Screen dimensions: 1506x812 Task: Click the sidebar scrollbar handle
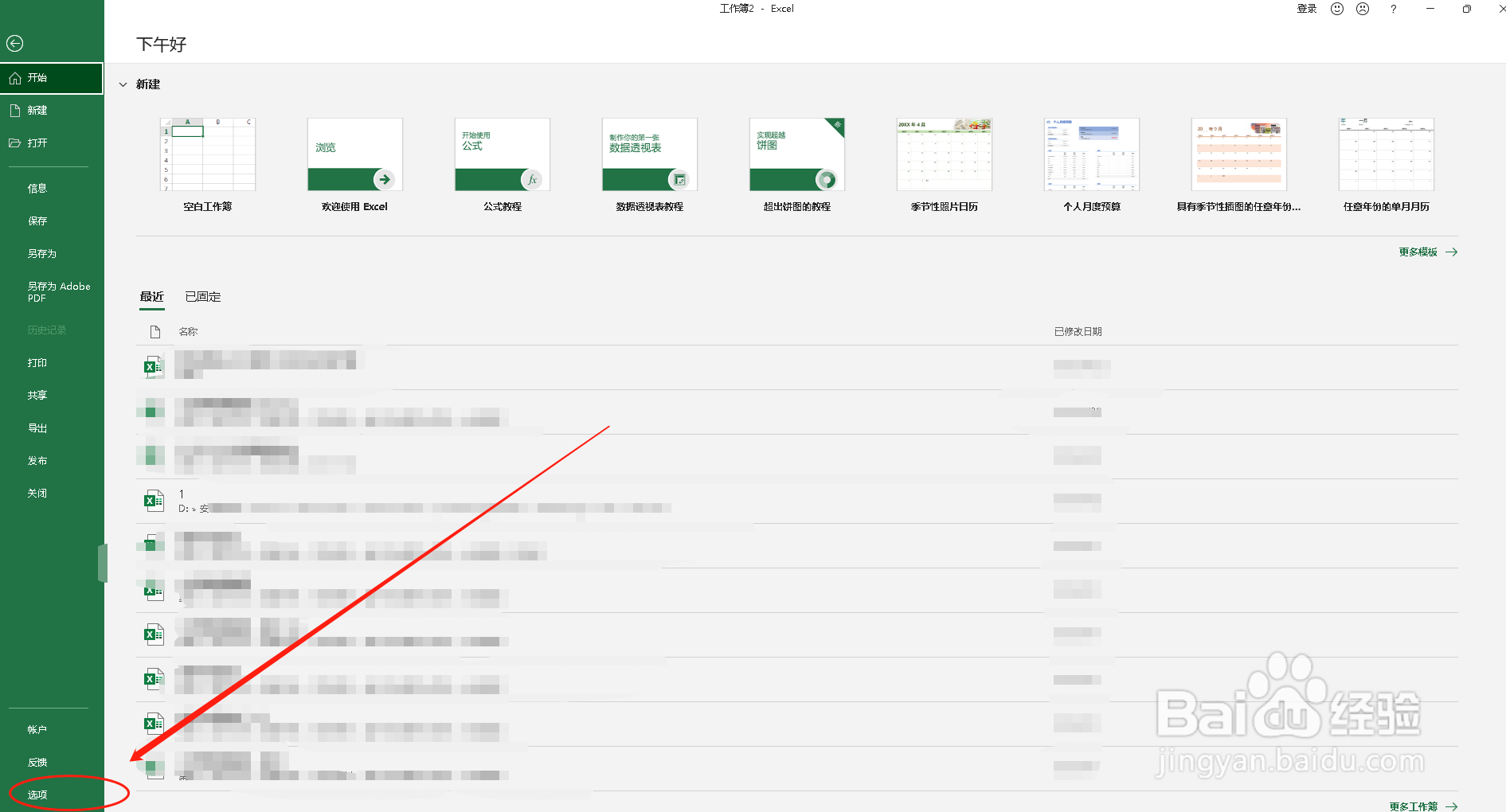coord(102,564)
